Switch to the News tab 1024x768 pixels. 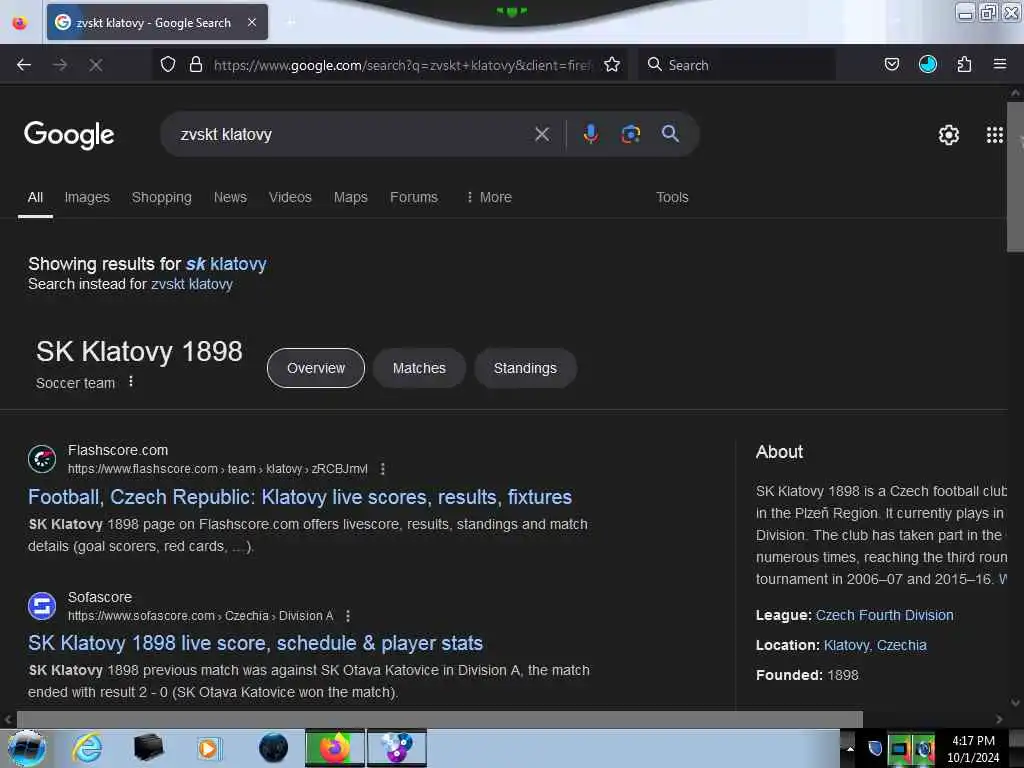[x=231, y=197]
